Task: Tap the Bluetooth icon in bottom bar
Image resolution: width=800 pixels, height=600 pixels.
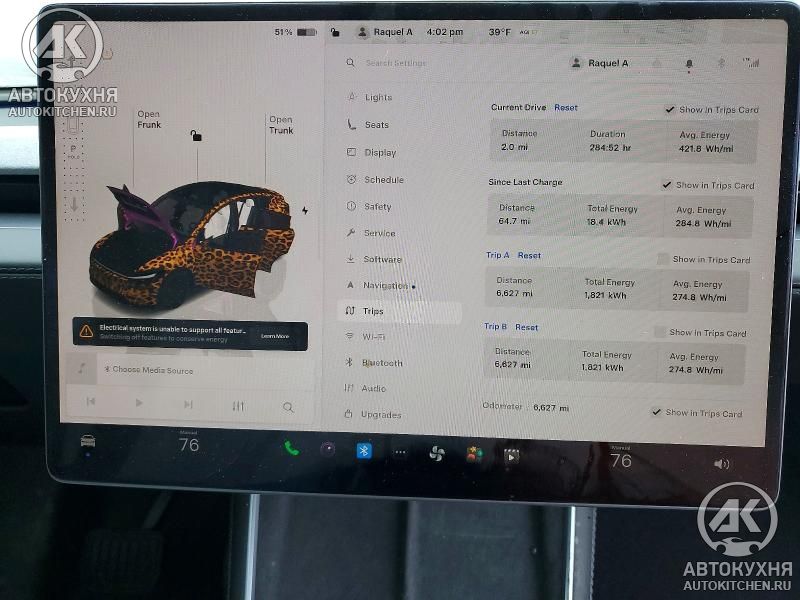Action: point(364,451)
